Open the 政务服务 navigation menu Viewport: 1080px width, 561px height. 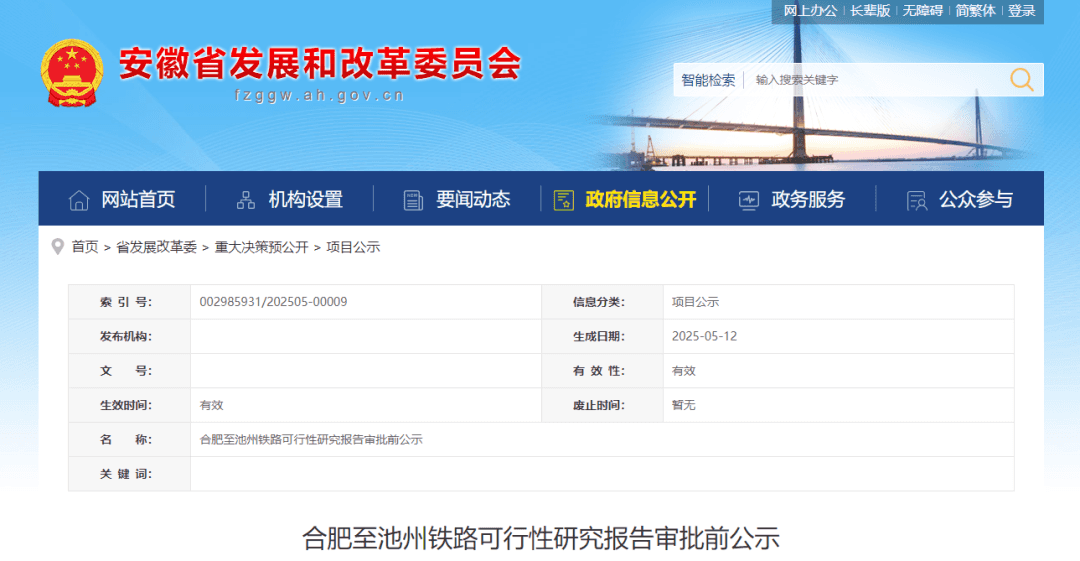[808, 200]
